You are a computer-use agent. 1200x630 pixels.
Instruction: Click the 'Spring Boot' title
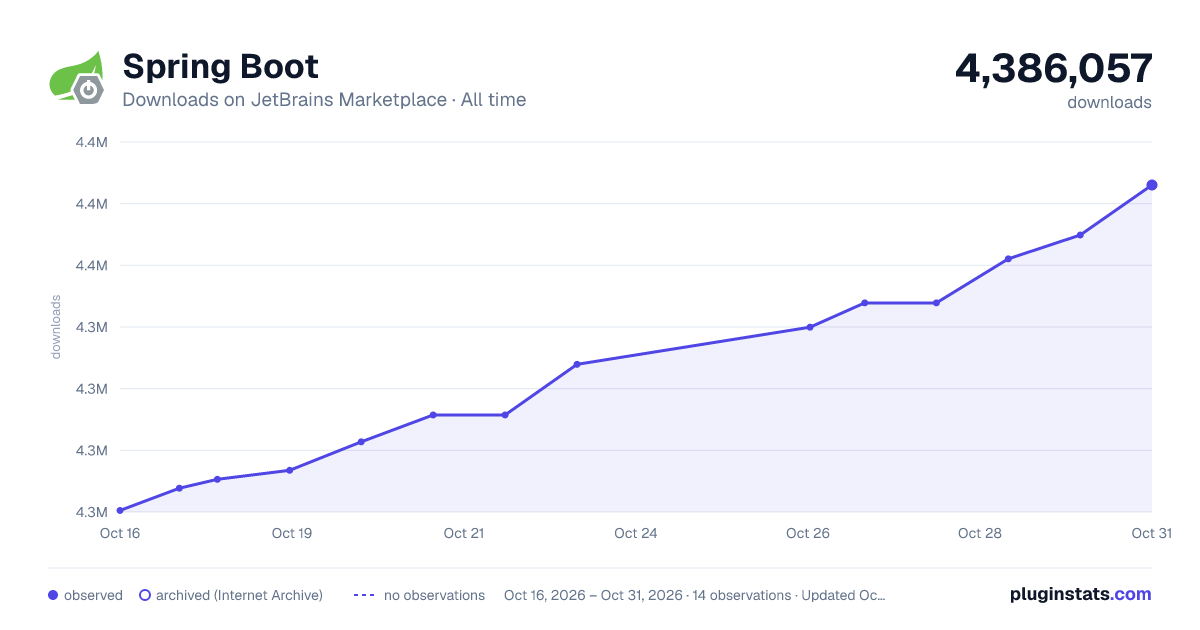click(x=220, y=67)
